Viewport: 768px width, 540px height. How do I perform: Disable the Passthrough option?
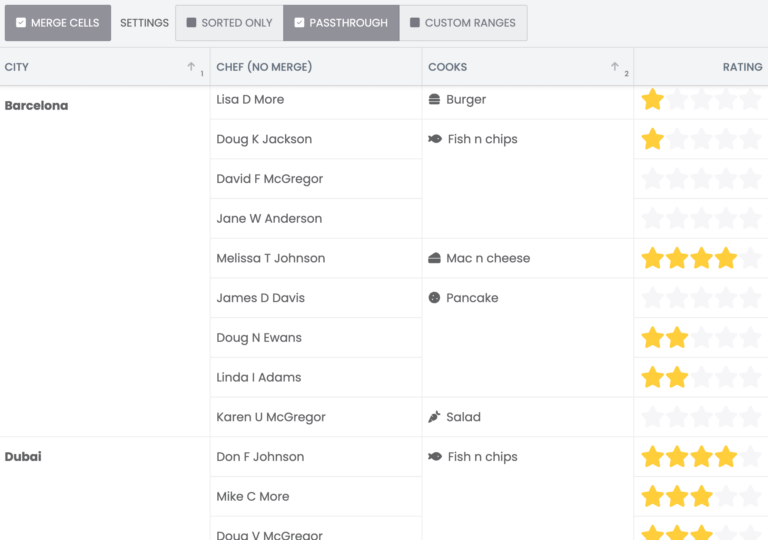click(341, 23)
